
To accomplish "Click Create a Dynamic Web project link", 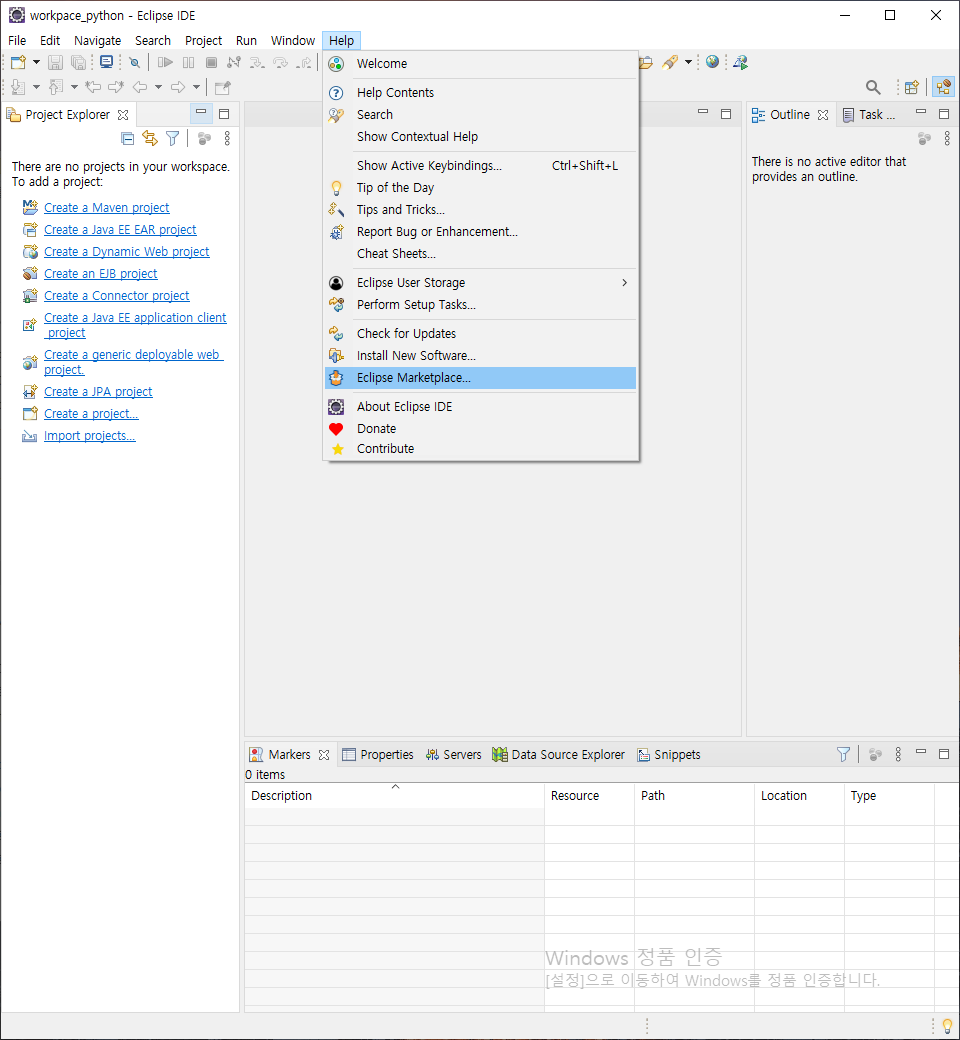I will tap(127, 252).
